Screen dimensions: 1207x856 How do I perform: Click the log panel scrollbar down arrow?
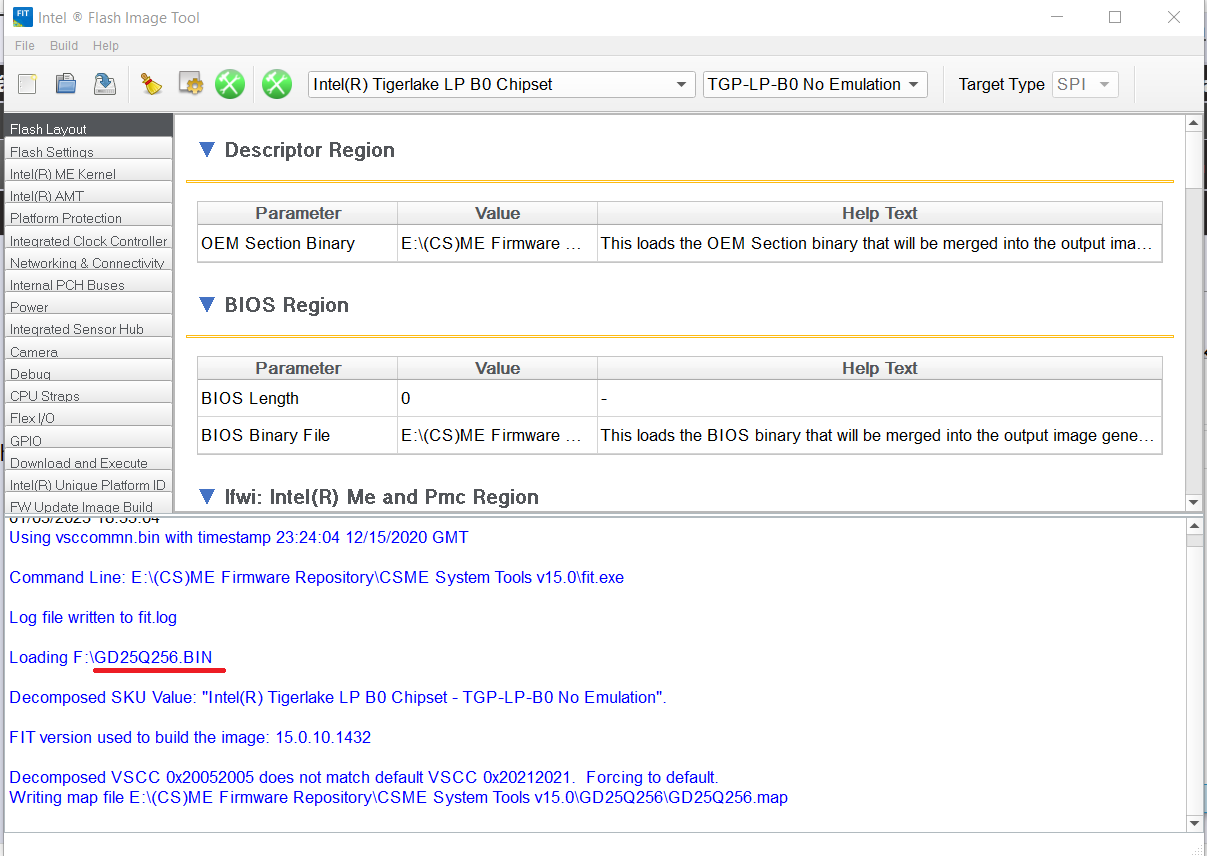coord(1193,823)
